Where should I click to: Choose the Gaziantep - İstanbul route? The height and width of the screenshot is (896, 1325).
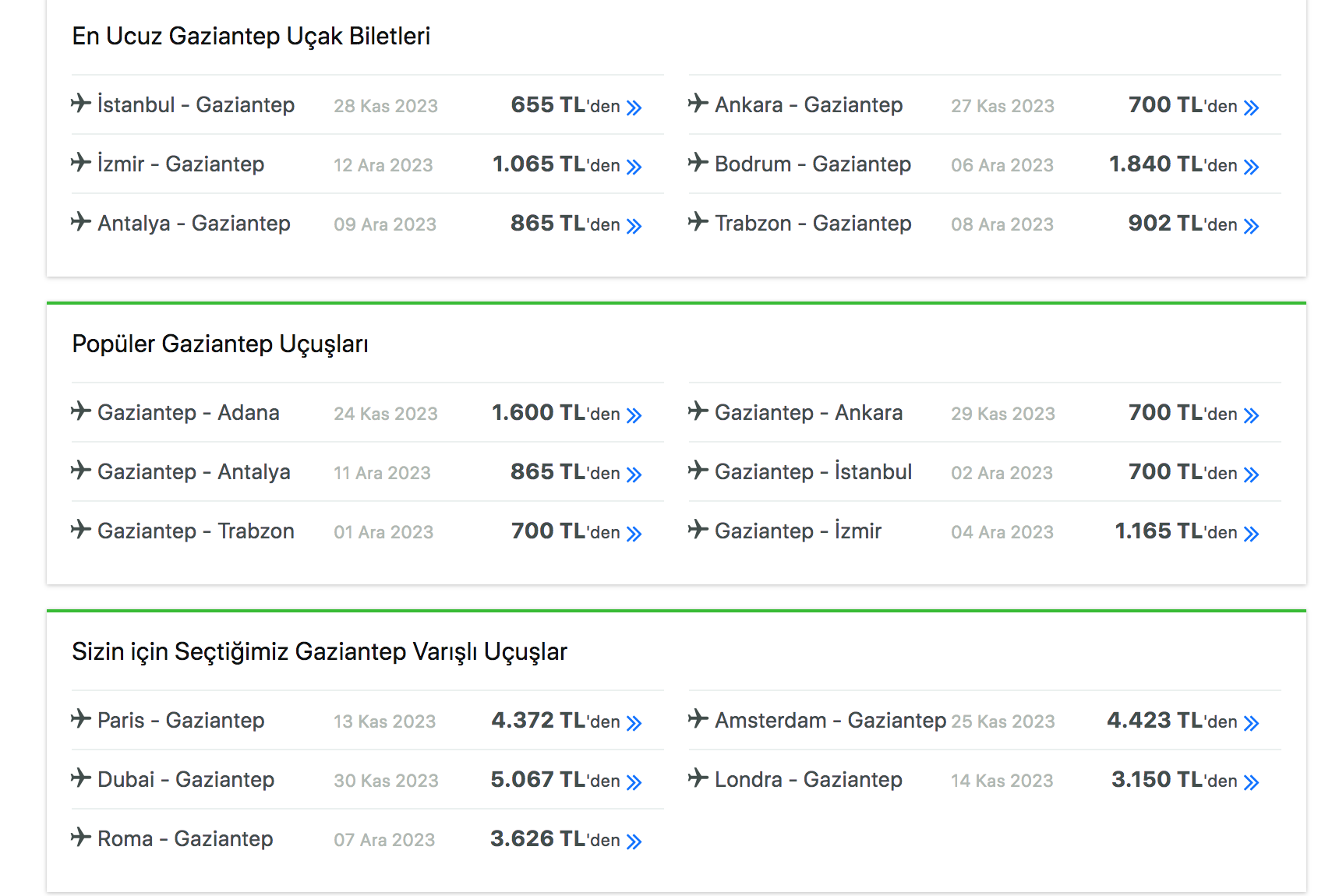tap(814, 472)
